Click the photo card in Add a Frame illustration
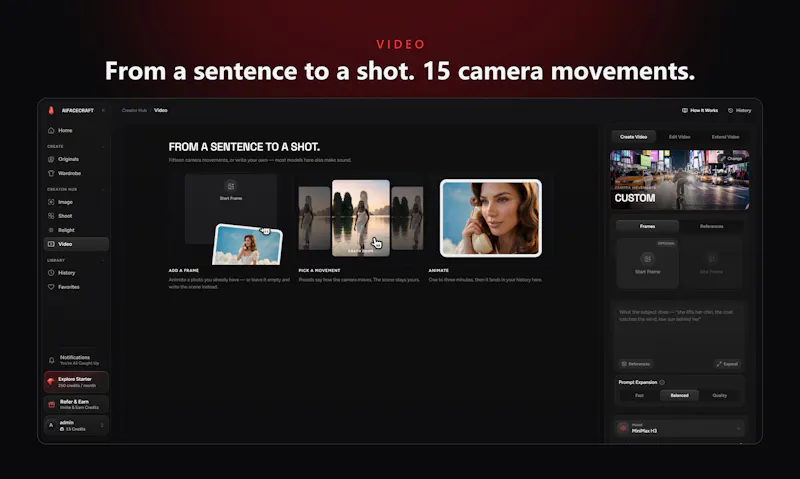This screenshot has width=800, height=479. (247, 245)
